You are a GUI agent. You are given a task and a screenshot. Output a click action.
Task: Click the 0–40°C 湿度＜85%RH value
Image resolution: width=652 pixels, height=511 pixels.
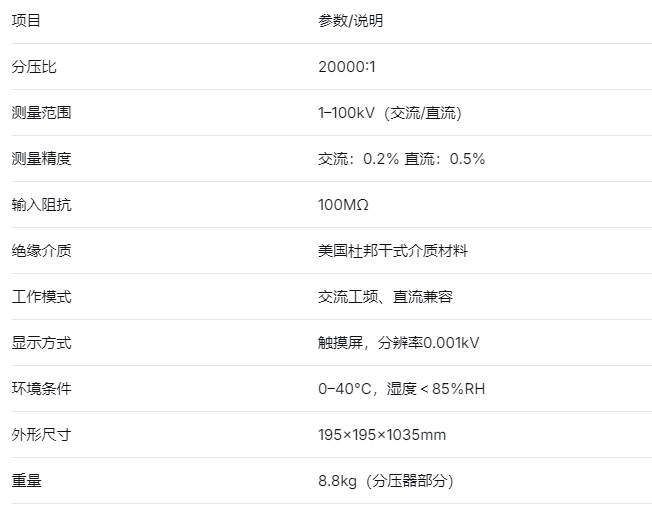coord(401,389)
